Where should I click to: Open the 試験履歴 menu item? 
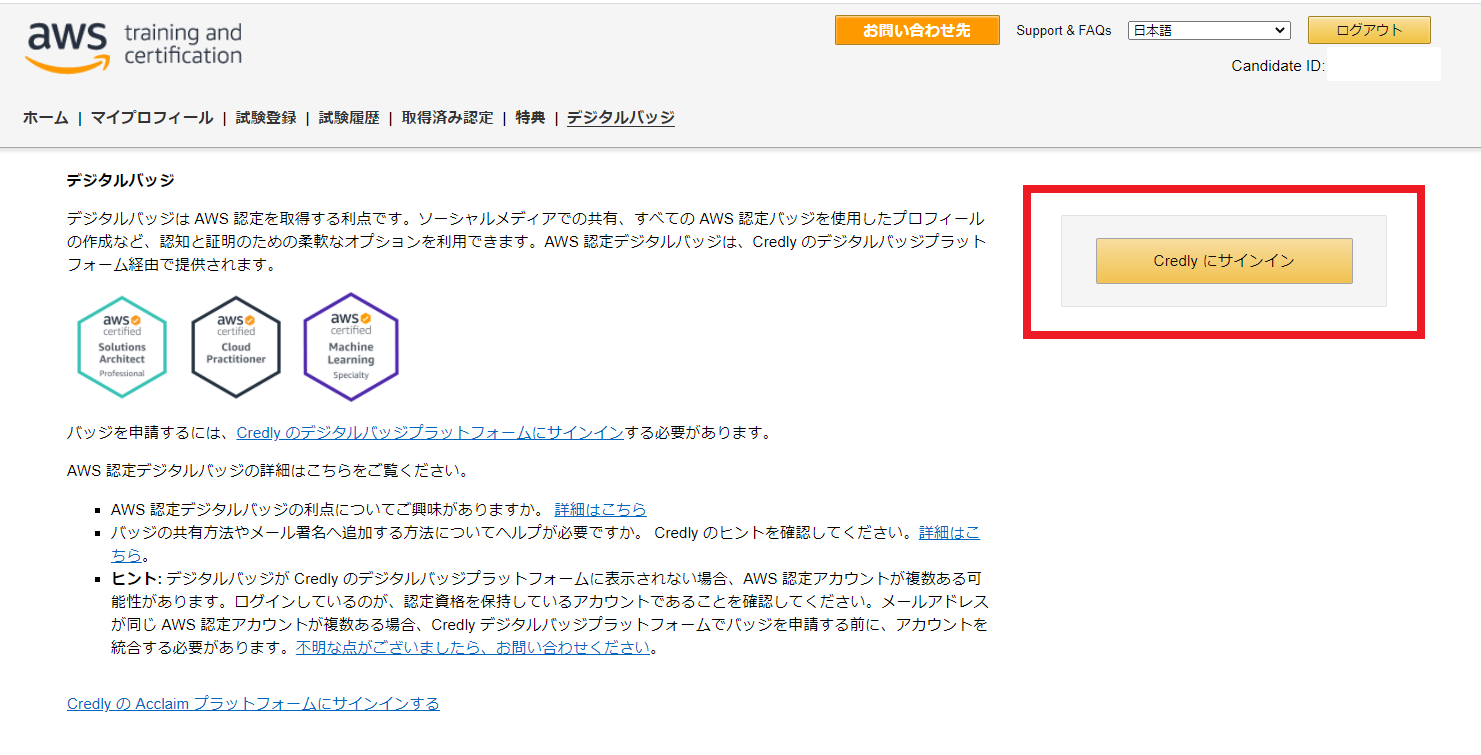click(x=349, y=118)
